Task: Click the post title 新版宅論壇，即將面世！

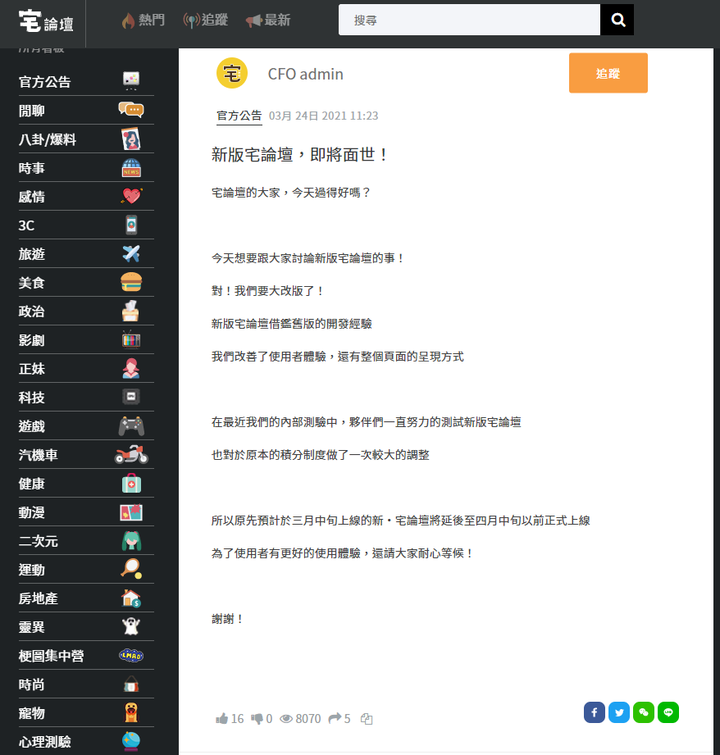Action: tap(300, 155)
